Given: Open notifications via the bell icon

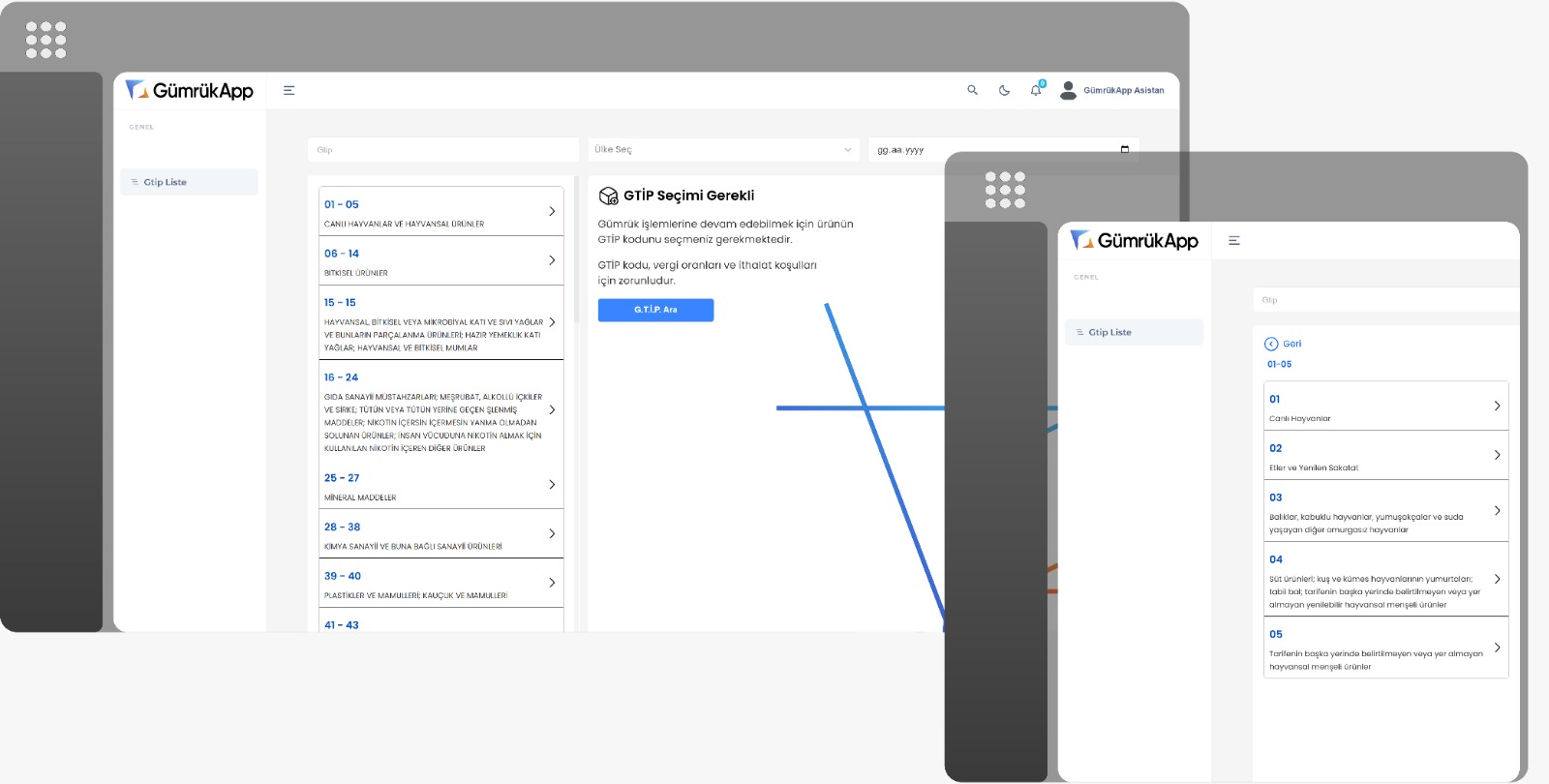Looking at the screenshot, I should tap(1036, 90).
